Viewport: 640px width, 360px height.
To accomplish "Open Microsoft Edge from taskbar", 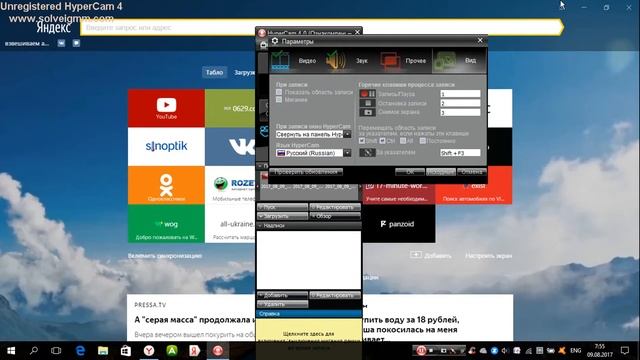I will pyautogui.click(x=80, y=351).
